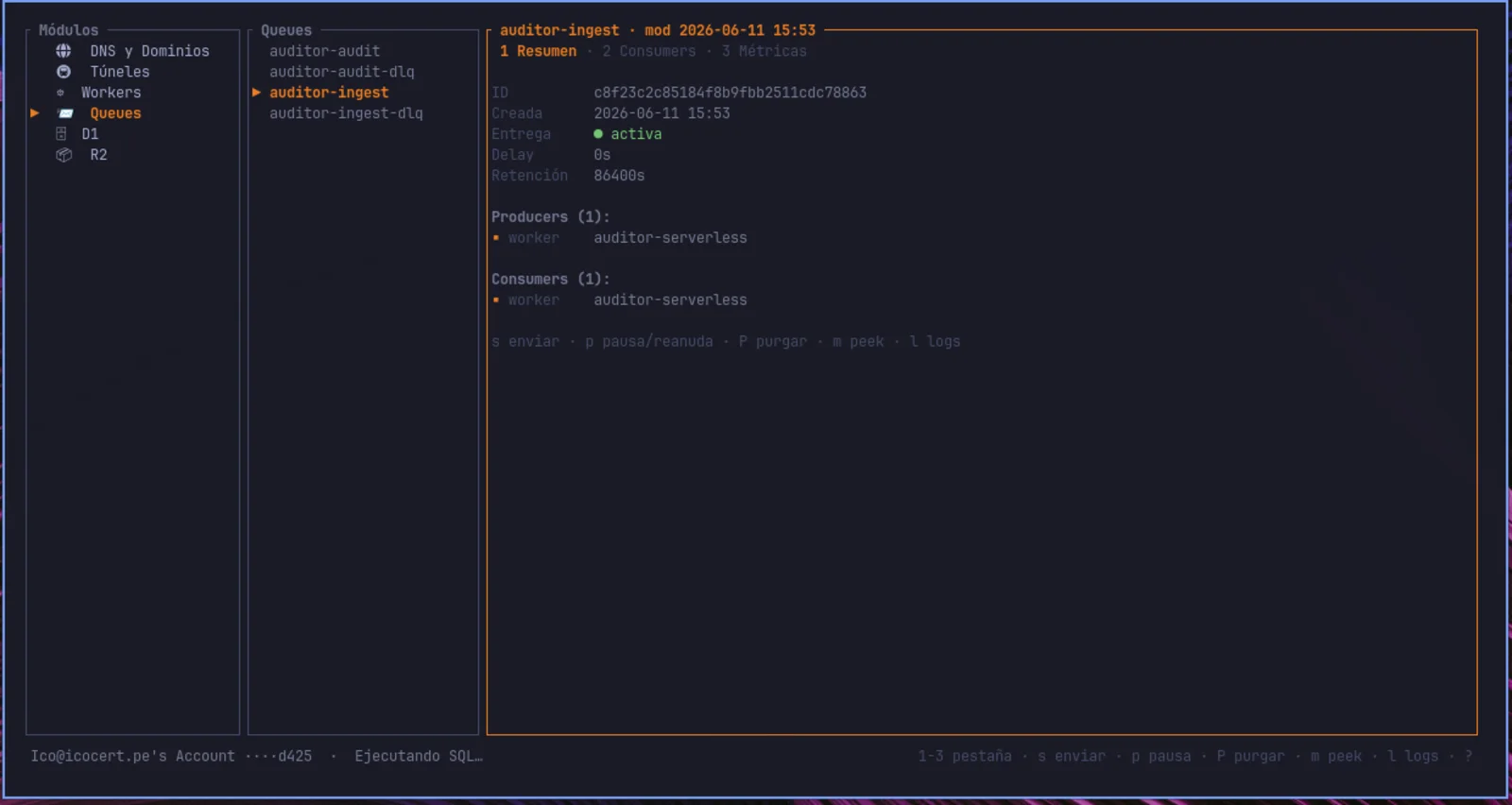Open the R2 module
This screenshot has width=1512, height=805.
tap(98, 155)
